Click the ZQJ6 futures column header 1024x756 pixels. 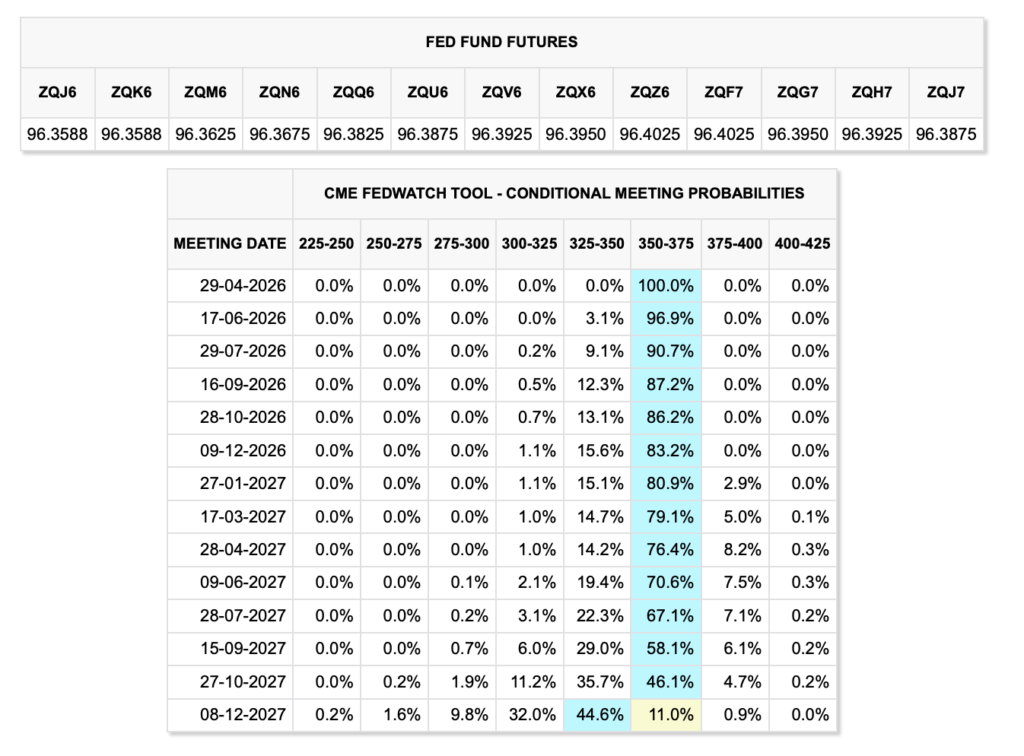pyautogui.click(x=58, y=92)
